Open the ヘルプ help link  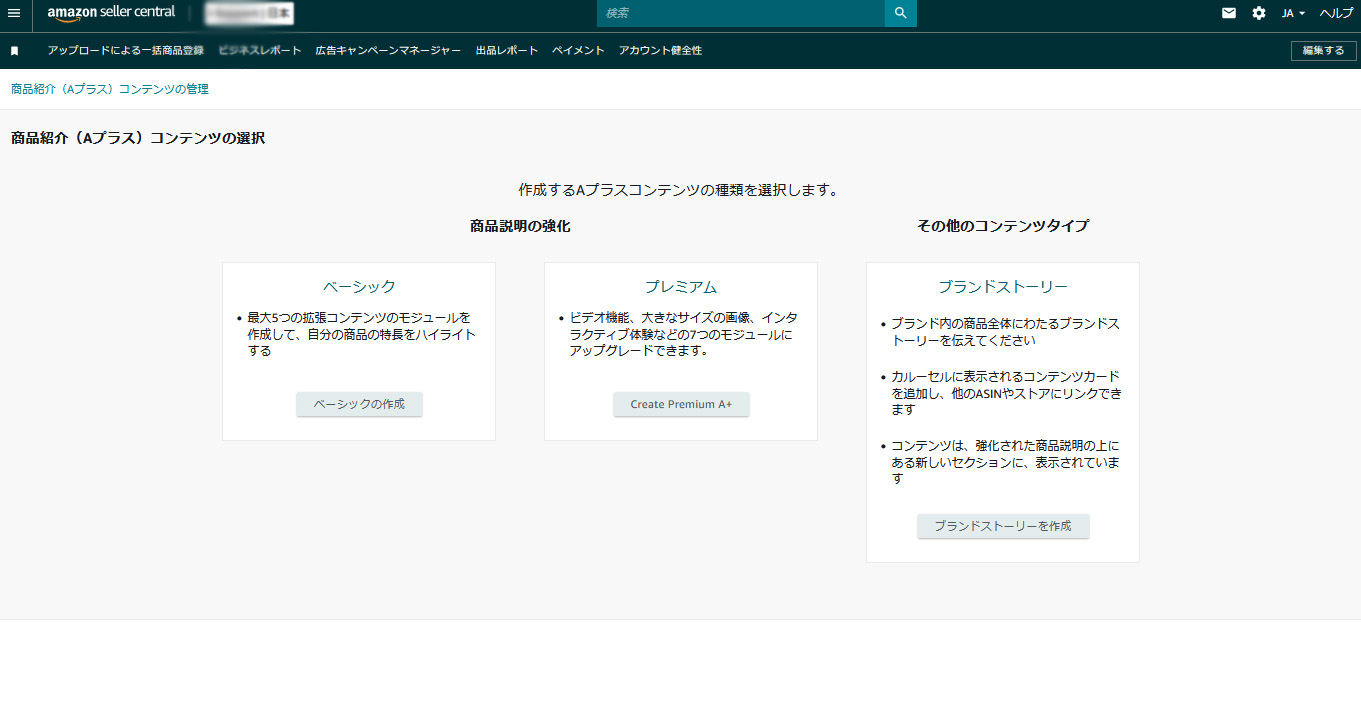point(1337,13)
